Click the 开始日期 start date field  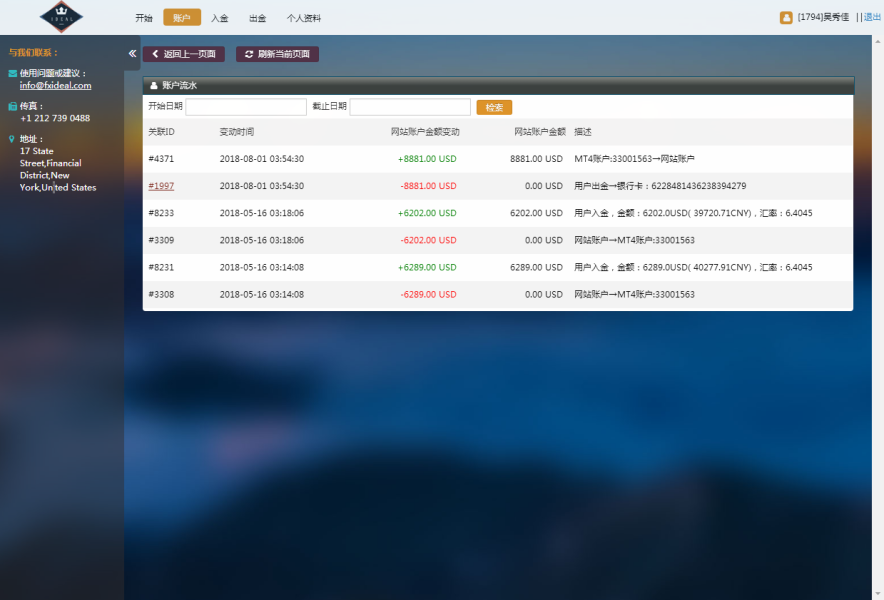[x=246, y=107]
